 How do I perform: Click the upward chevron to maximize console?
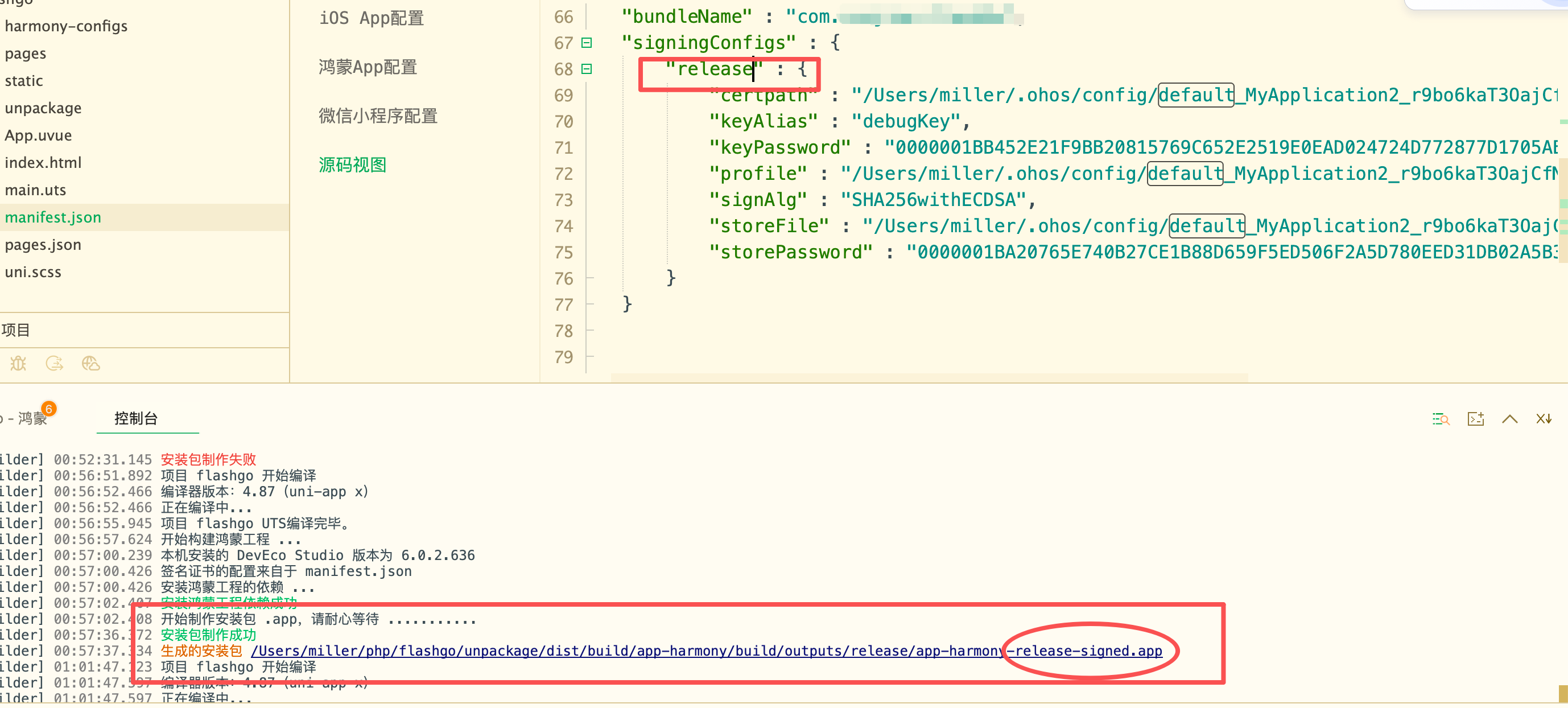[1509, 419]
